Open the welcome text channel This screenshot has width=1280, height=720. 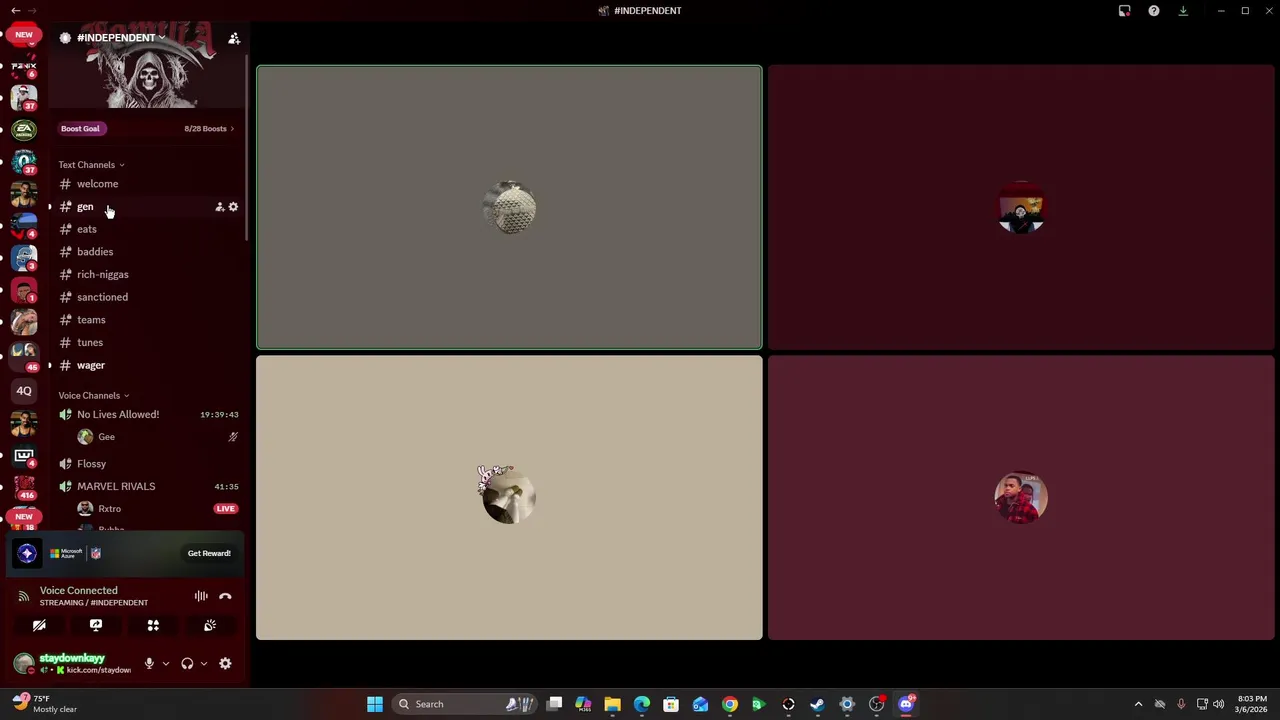coord(148,184)
